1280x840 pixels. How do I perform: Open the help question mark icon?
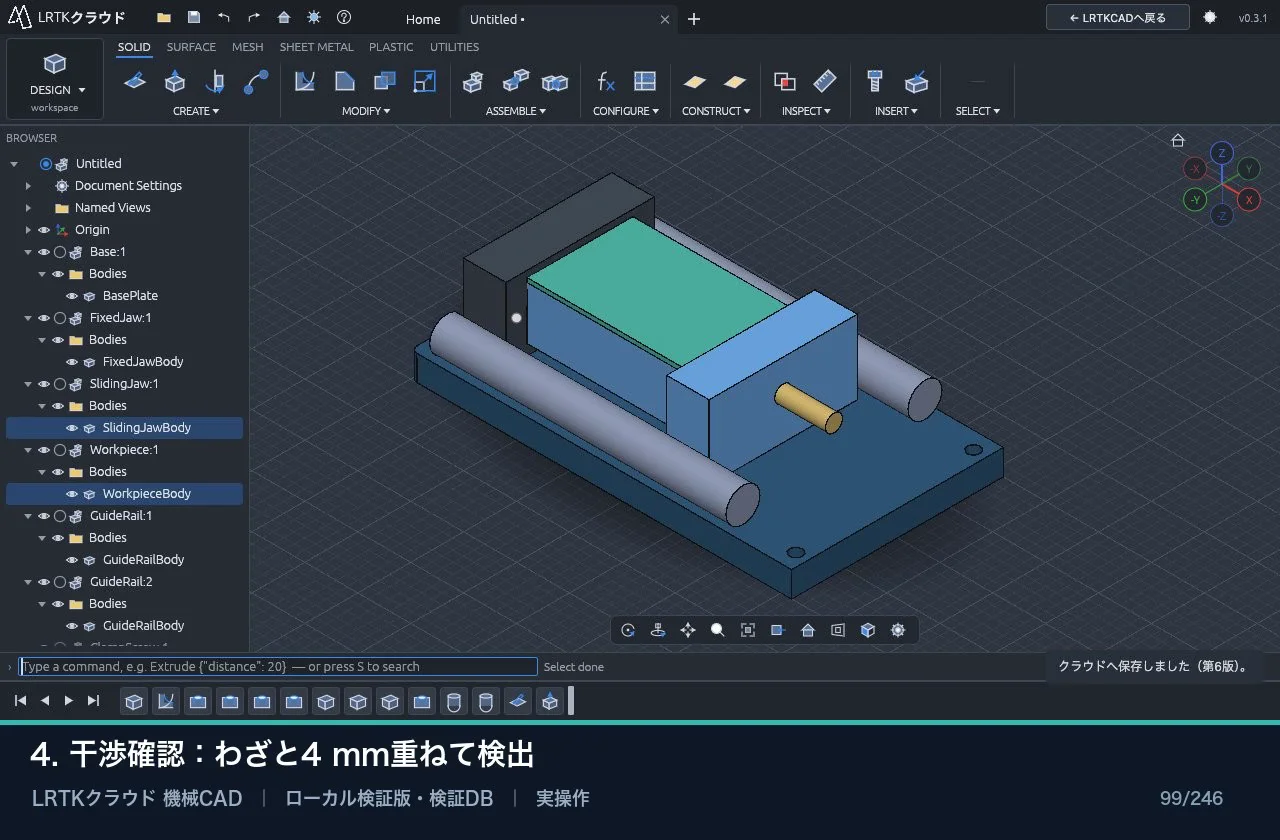point(344,18)
